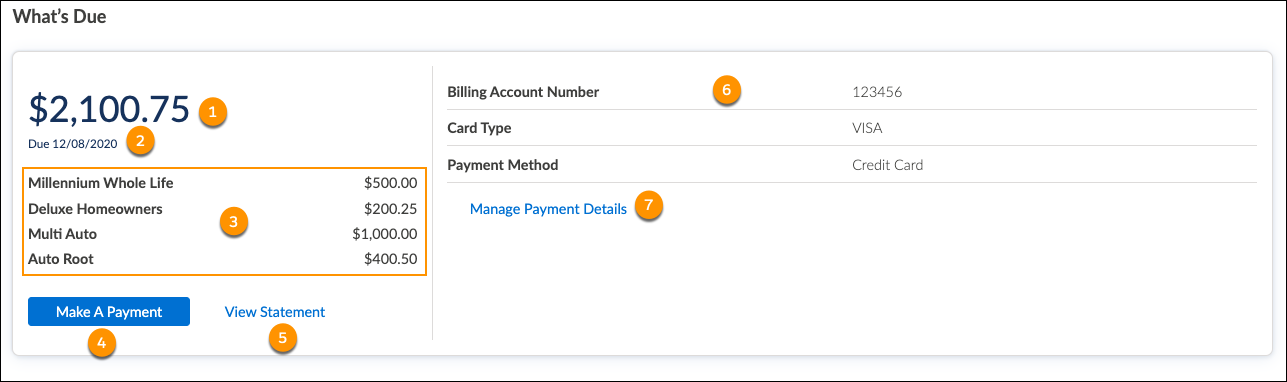Click the Due 12/08/2020 date text
The width and height of the screenshot is (1287, 382).
(x=73, y=143)
